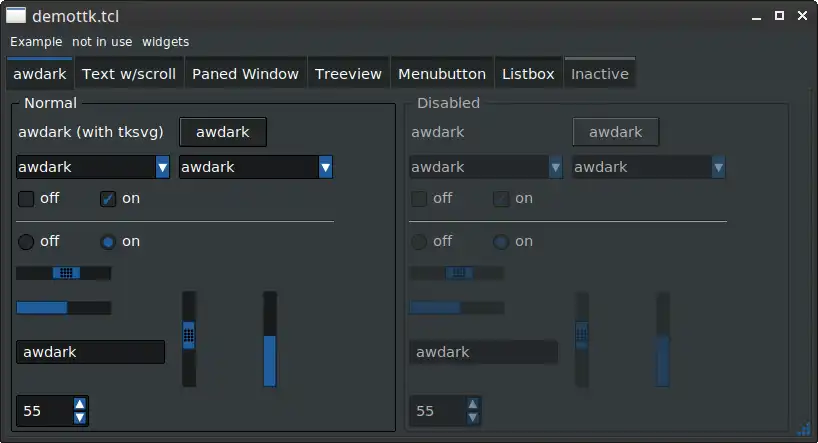Click the horizontal progress bar in Normal frame
This screenshot has height=443, width=818.
click(x=64, y=308)
